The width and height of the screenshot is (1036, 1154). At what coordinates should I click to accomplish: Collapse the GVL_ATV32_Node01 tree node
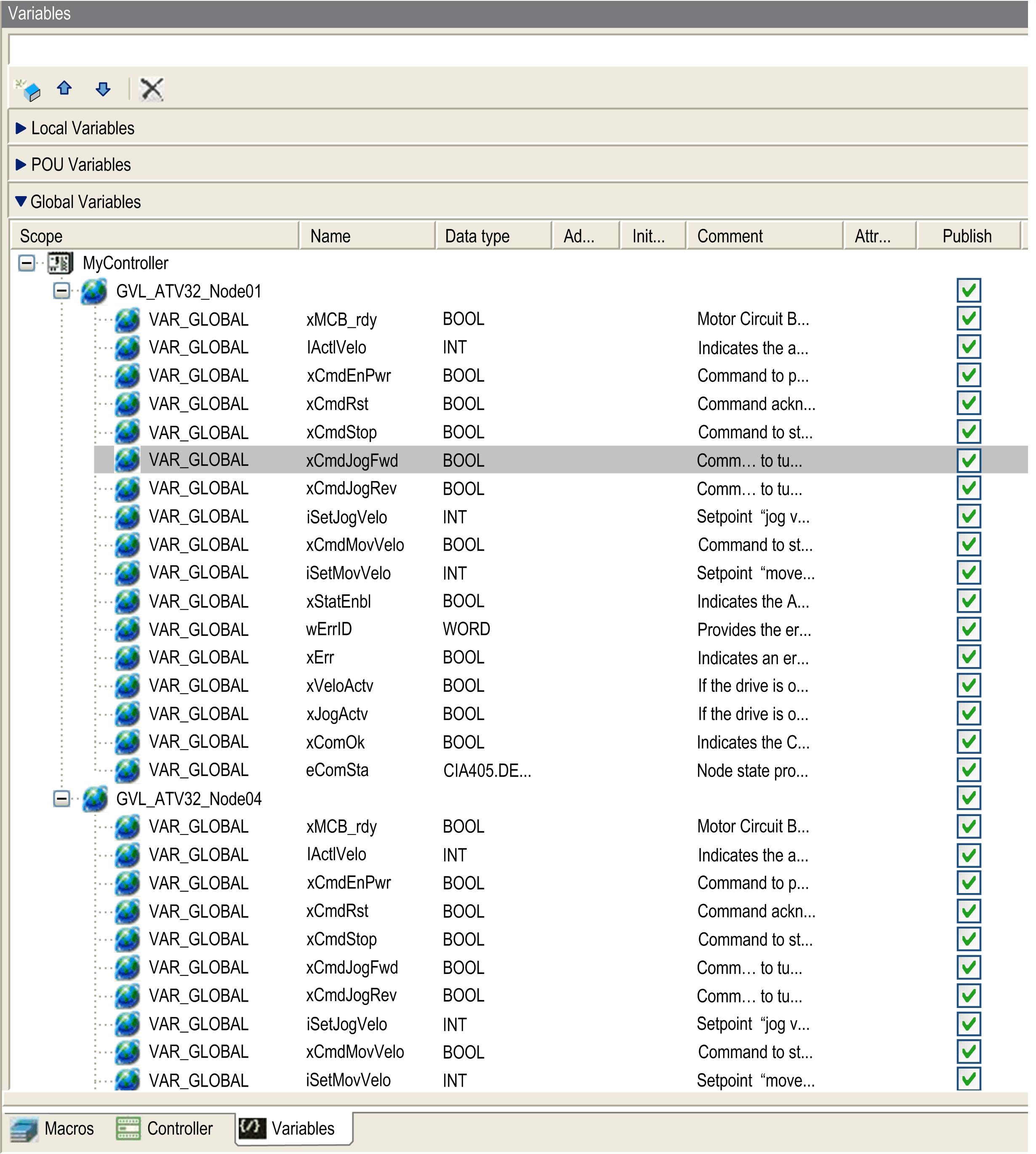pos(61,291)
